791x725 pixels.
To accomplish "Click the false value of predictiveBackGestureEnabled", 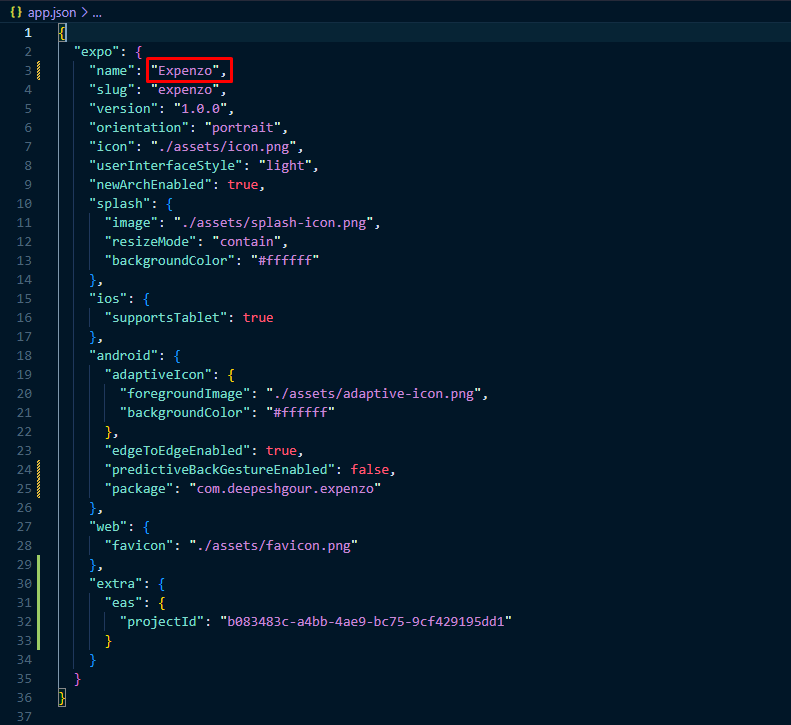I will [373, 469].
